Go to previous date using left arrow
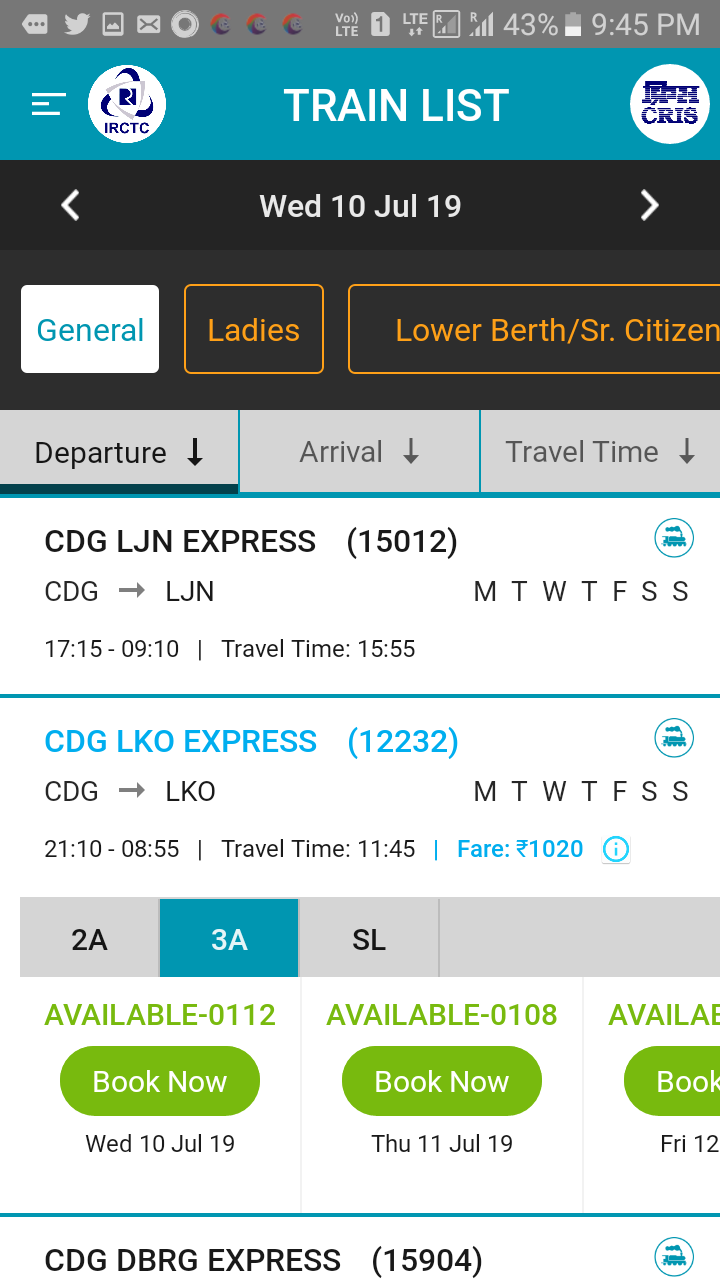 click(x=70, y=206)
